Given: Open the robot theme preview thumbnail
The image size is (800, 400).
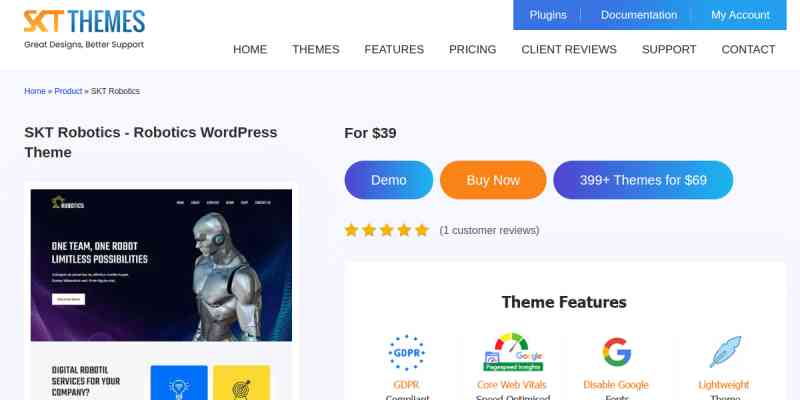Looking at the screenshot, I should (161, 265).
